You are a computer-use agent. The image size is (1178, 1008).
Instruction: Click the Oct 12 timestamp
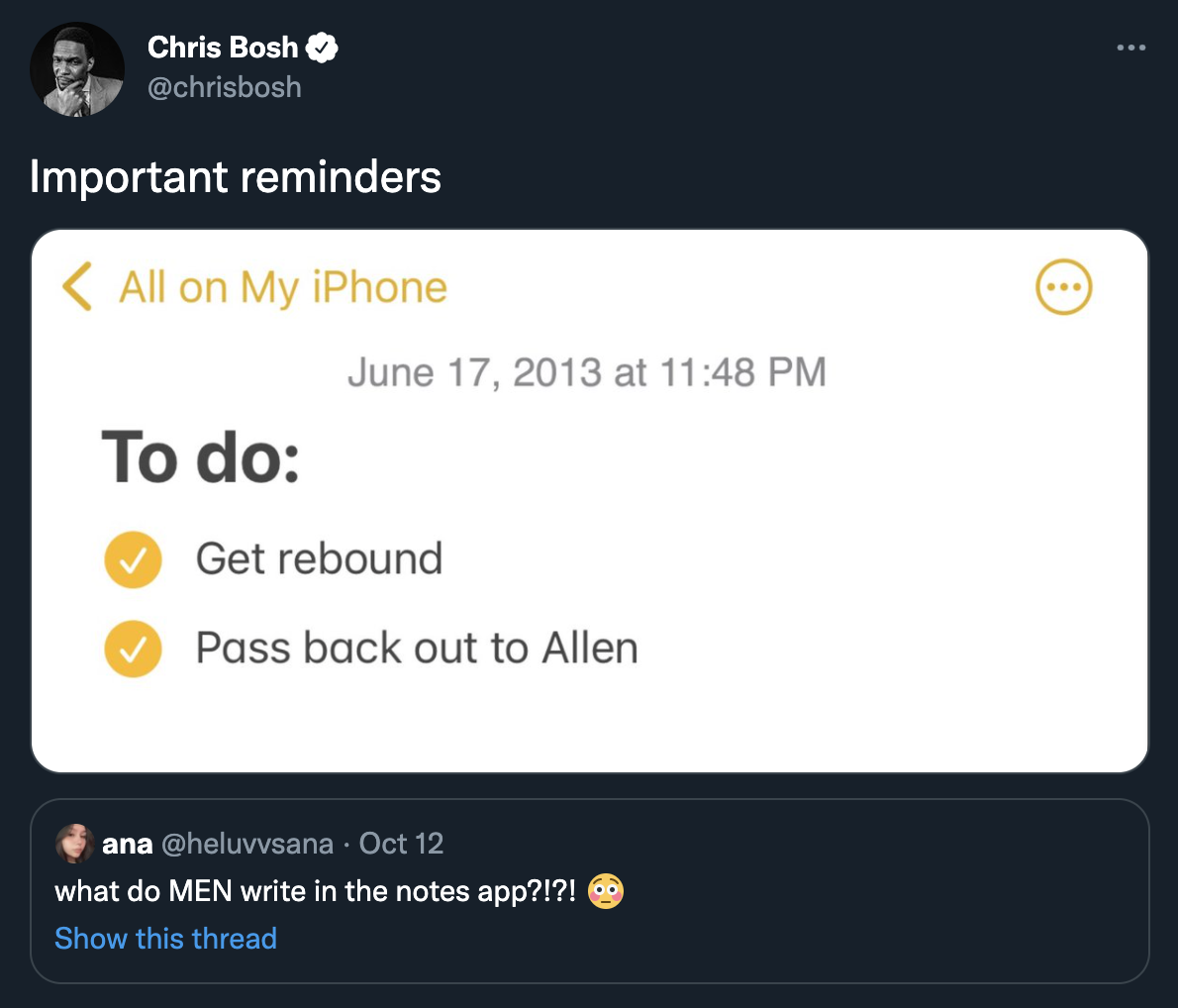point(402,844)
